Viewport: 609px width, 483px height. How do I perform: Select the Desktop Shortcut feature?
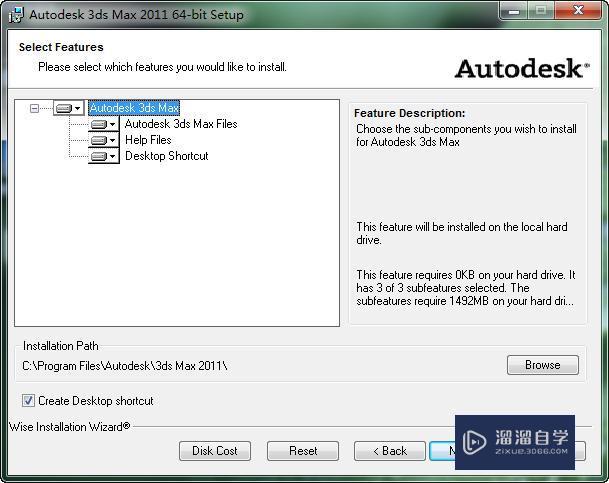[x=167, y=156]
